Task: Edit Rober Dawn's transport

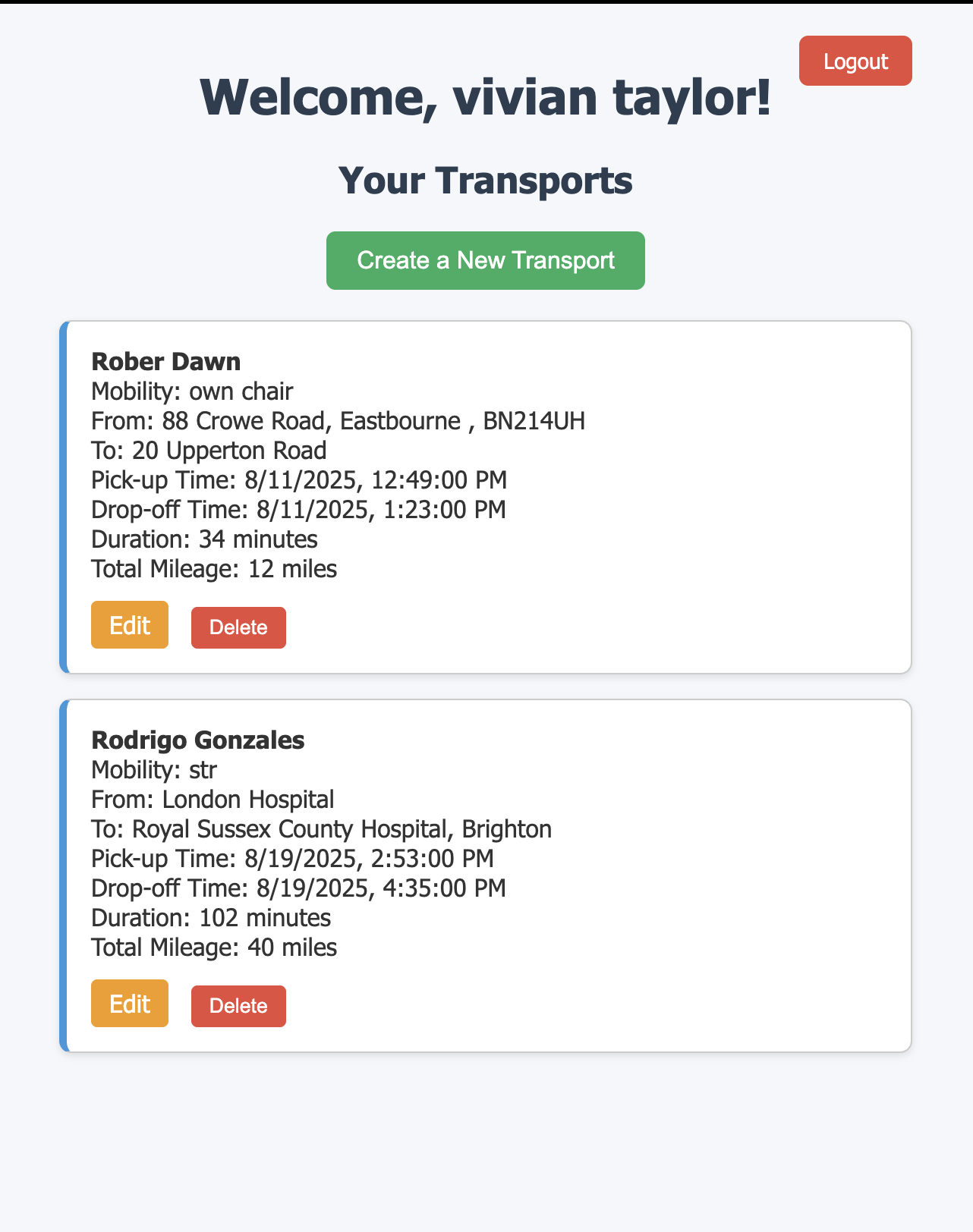Action: (130, 625)
